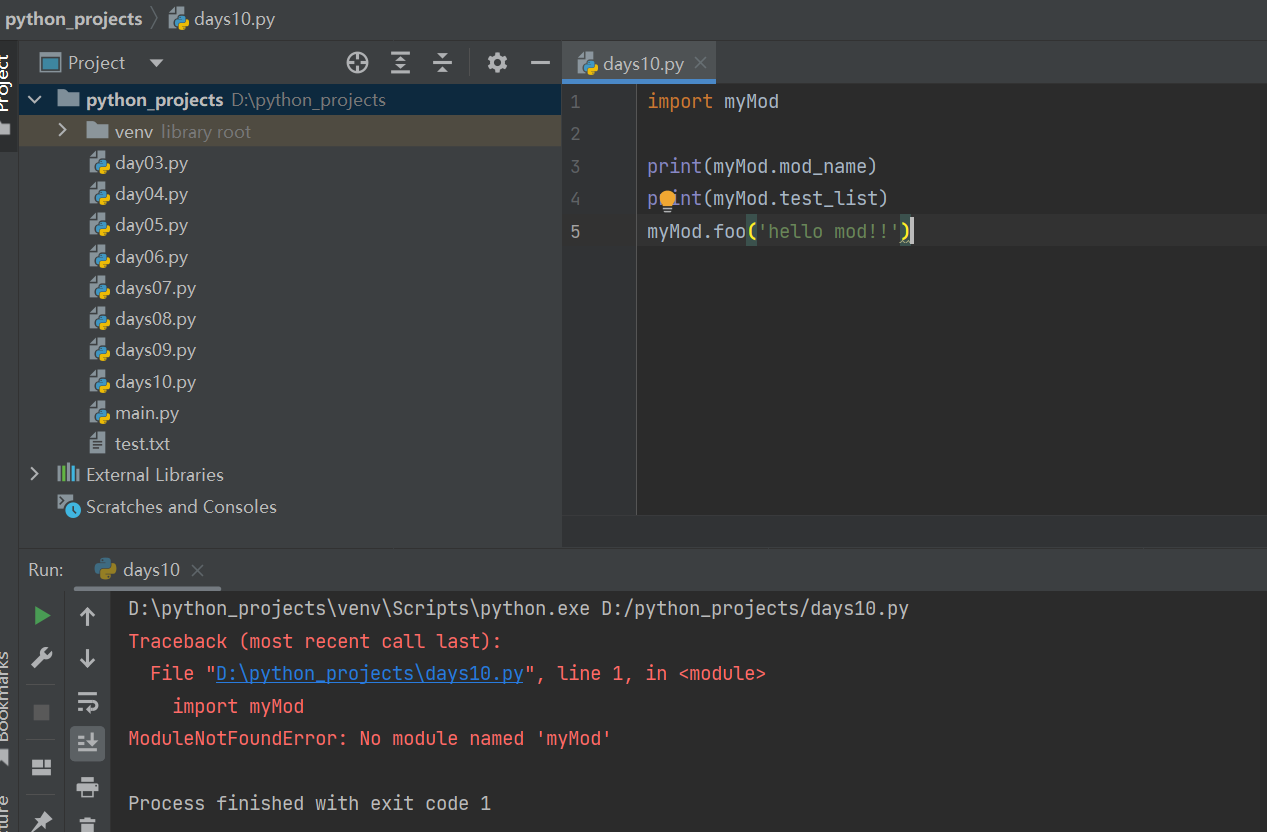Click the yellow intention light bulb
1267x832 pixels.
tap(668, 199)
